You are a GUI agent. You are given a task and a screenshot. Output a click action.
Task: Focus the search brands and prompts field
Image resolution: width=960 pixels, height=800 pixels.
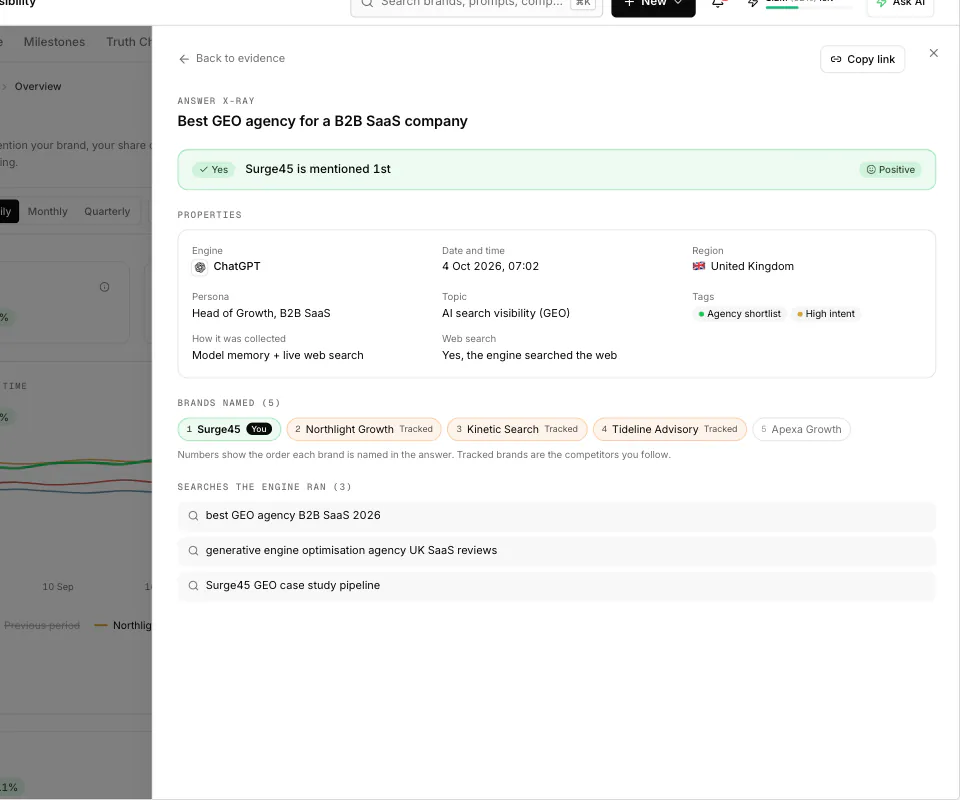tap(476, 5)
